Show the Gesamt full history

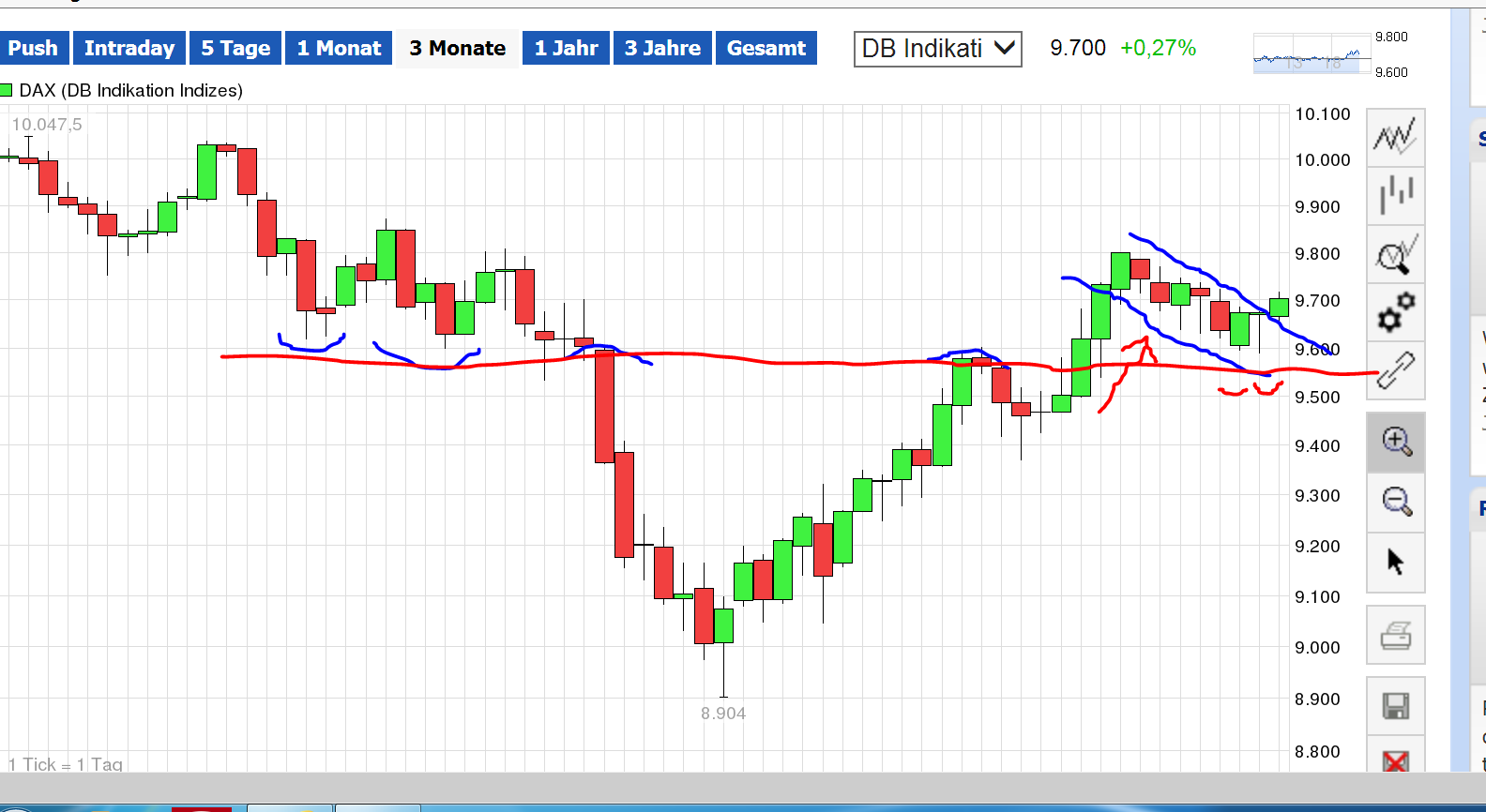[x=766, y=48]
